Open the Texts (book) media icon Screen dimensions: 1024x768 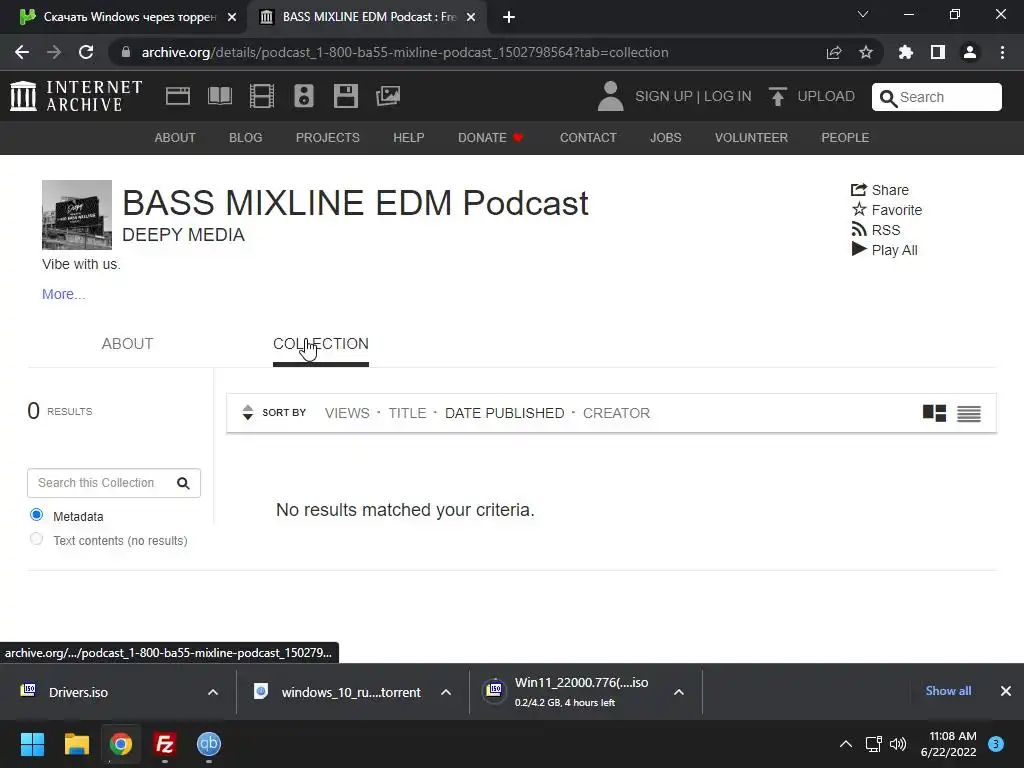pyautogui.click(x=219, y=96)
